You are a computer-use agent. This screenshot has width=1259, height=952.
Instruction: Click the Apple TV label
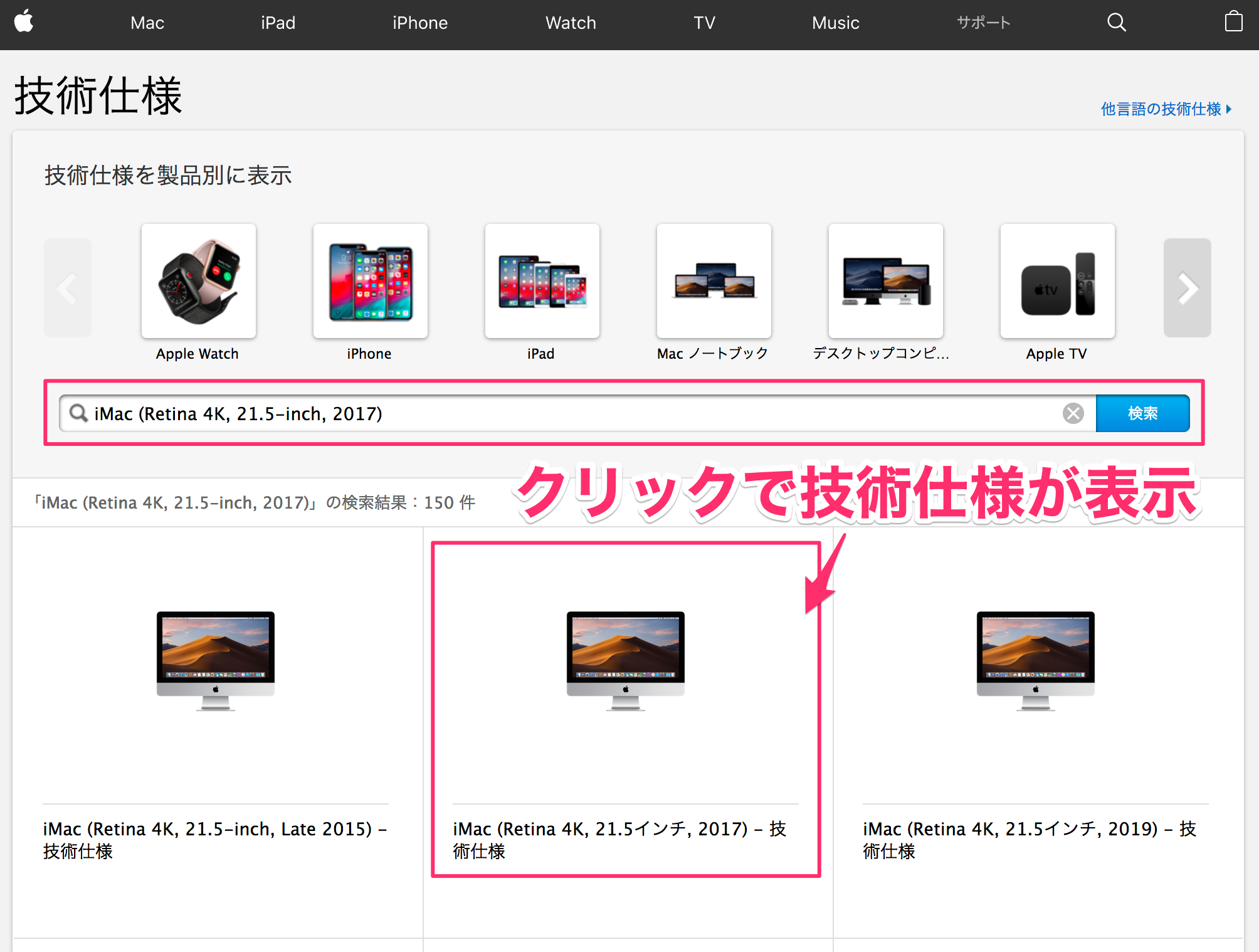click(1056, 354)
